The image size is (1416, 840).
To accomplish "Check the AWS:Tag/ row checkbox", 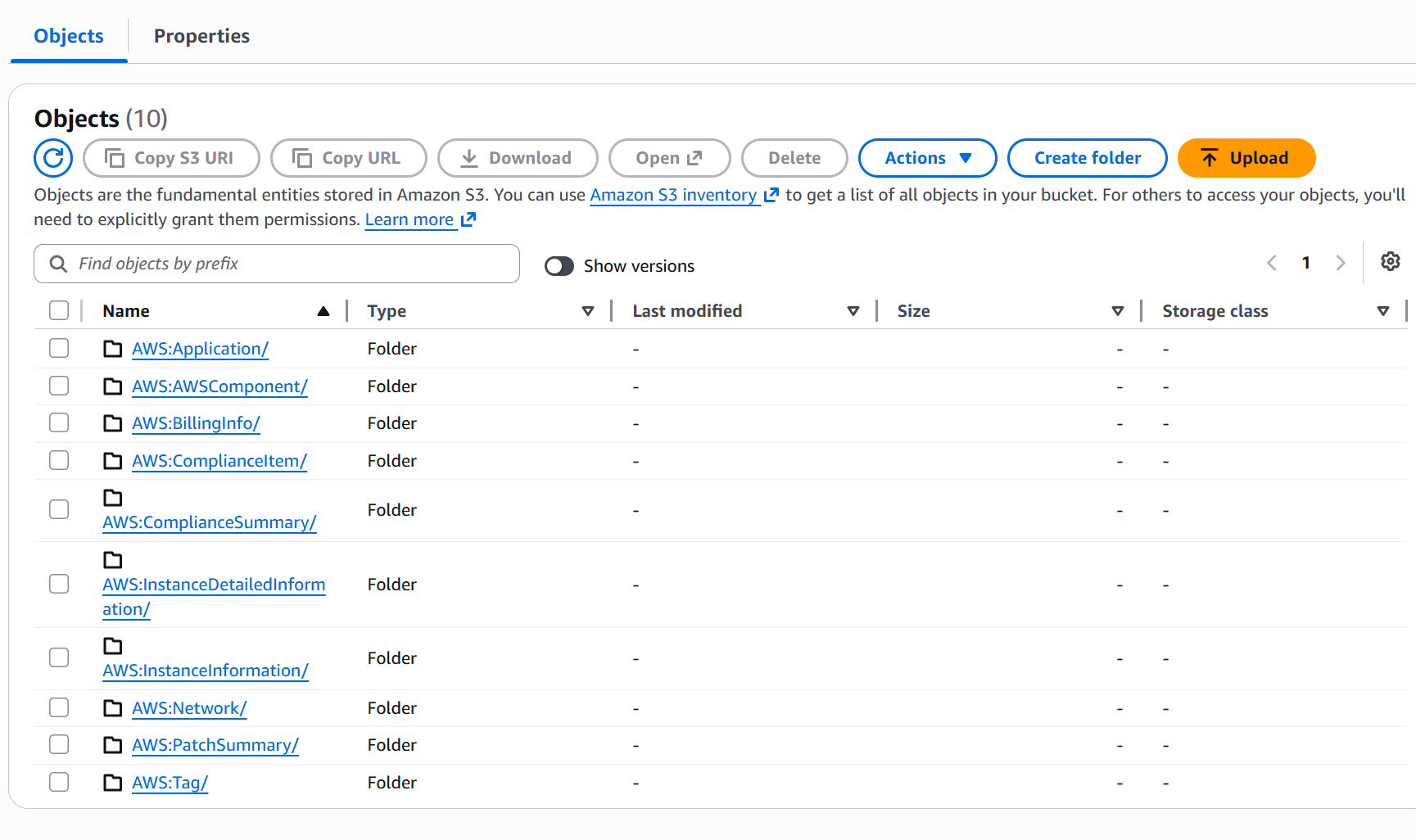I will 59,782.
